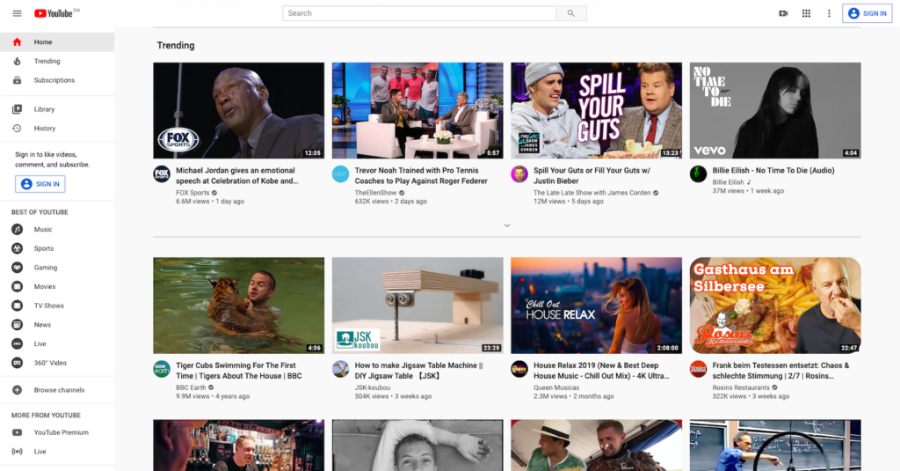
Task: Play the Tiger Cubs Swimming thumbnail
Action: [239, 305]
